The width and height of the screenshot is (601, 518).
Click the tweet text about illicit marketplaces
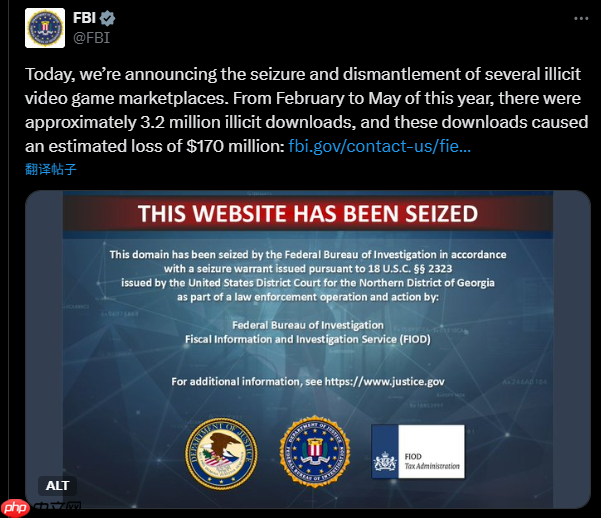click(x=306, y=110)
